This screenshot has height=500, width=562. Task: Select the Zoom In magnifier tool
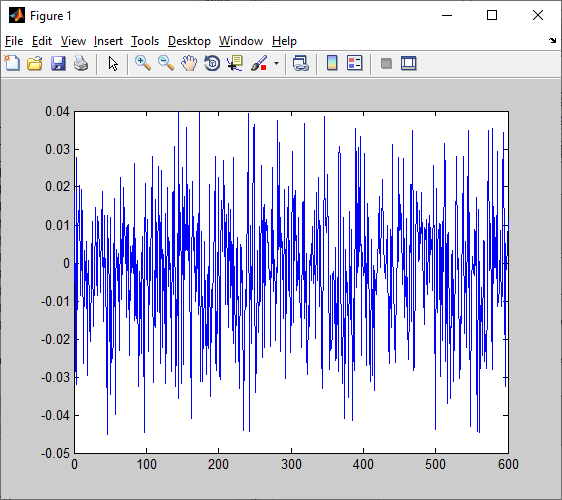(143, 63)
